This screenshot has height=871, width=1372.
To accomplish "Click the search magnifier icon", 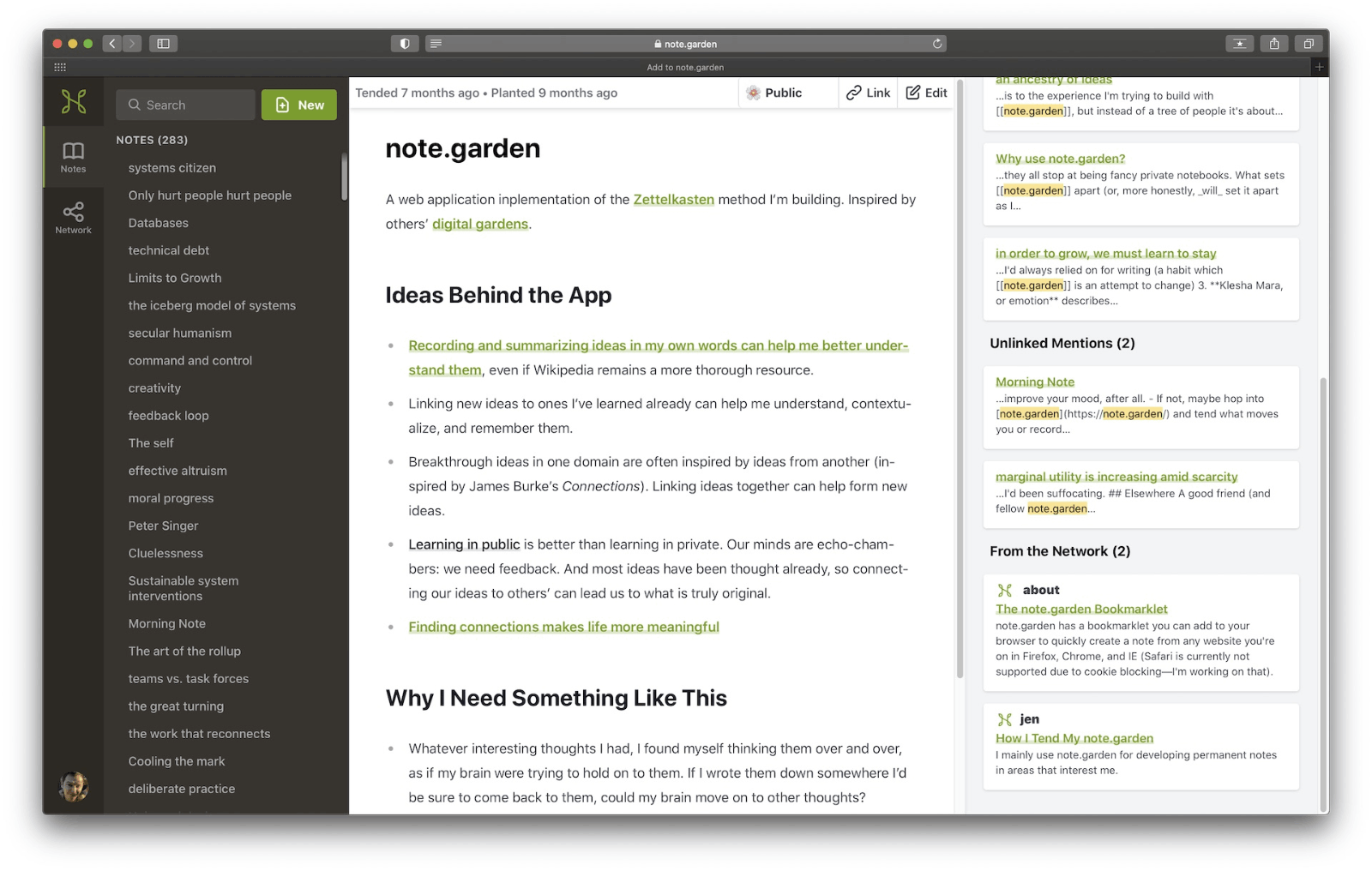I will coord(135,104).
